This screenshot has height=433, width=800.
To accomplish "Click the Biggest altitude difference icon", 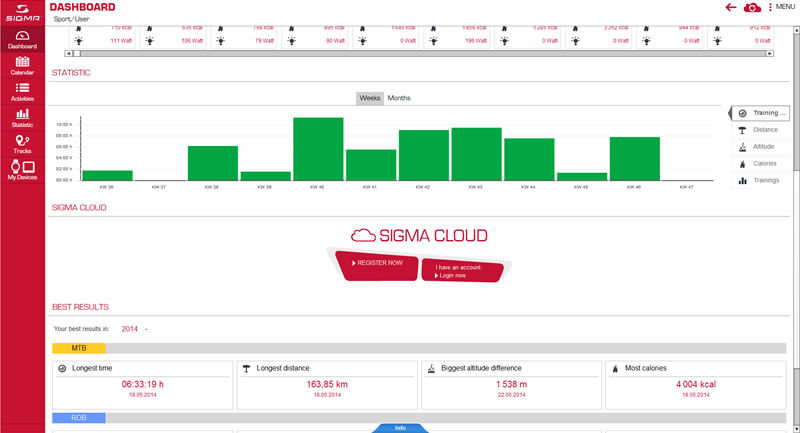I will [431, 368].
